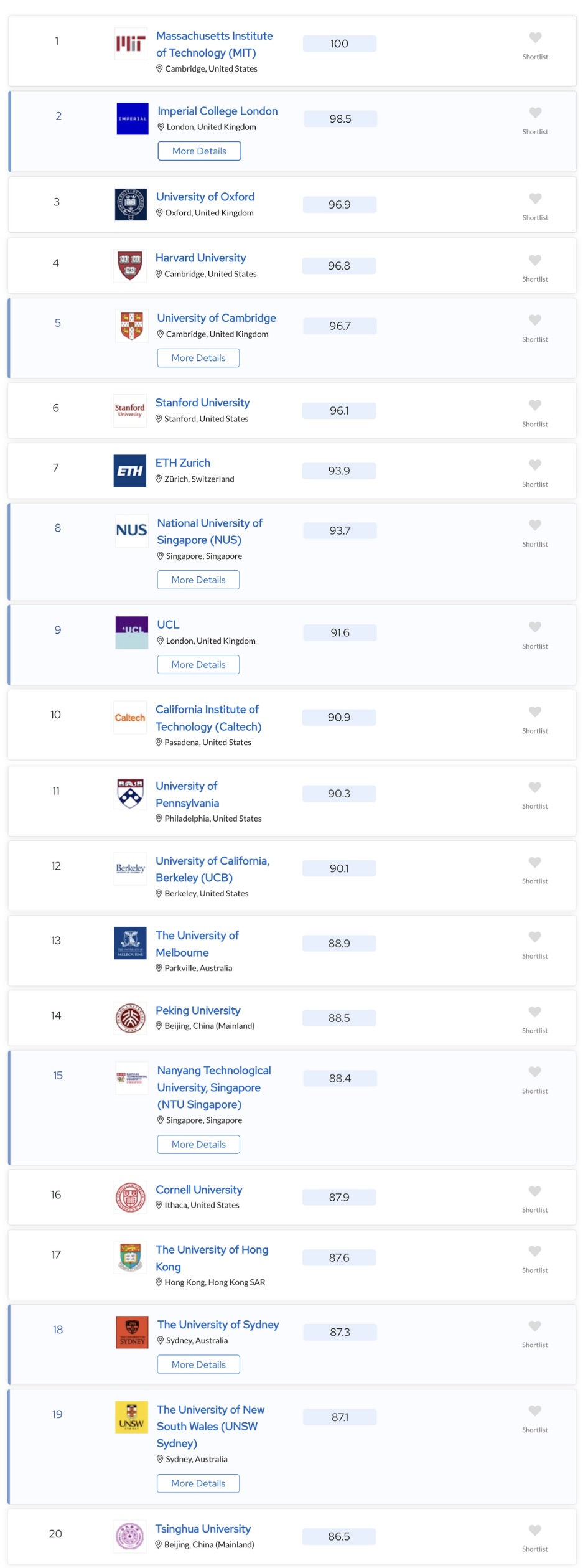583x1568 pixels.
Task: Click the Stanford University logo
Action: coord(129,410)
